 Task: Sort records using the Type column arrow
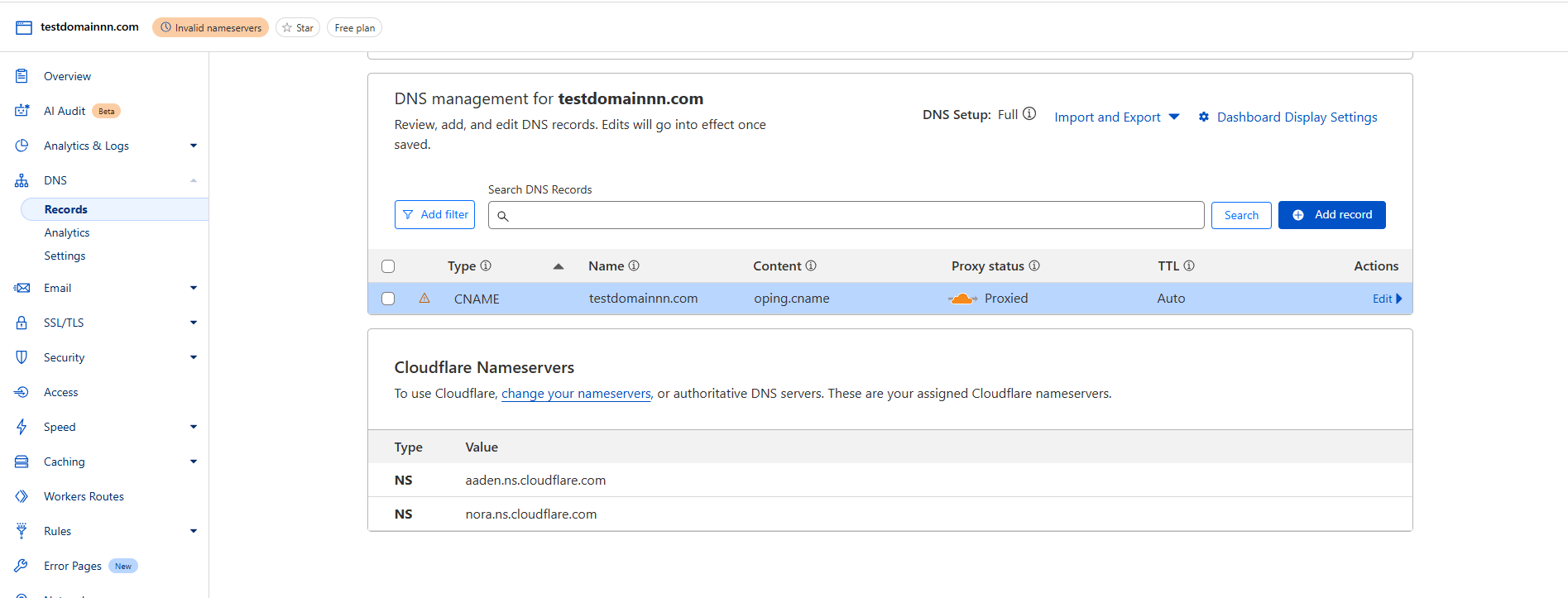(x=559, y=266)
